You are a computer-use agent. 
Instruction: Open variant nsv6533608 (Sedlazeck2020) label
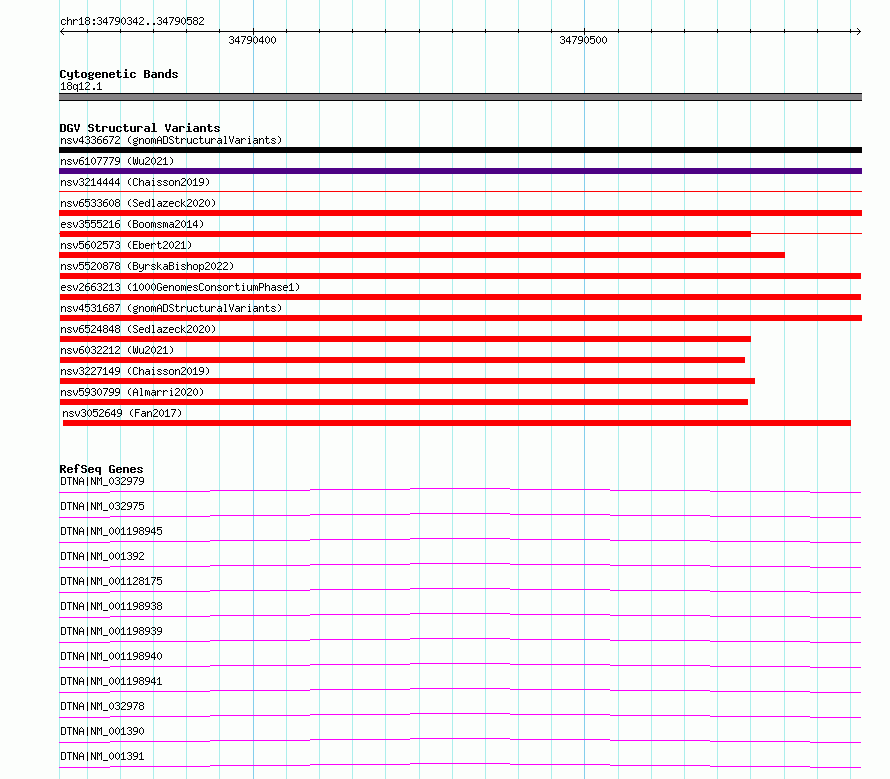pos(138,203)
